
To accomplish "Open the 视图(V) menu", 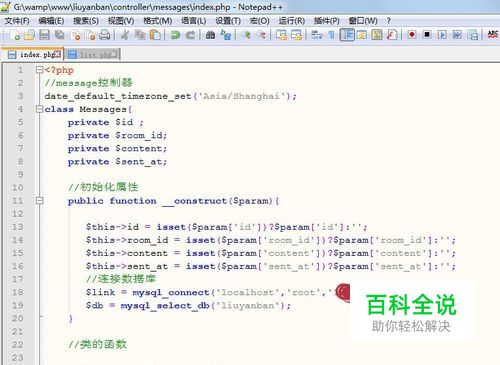I will (x=121, y=21).
